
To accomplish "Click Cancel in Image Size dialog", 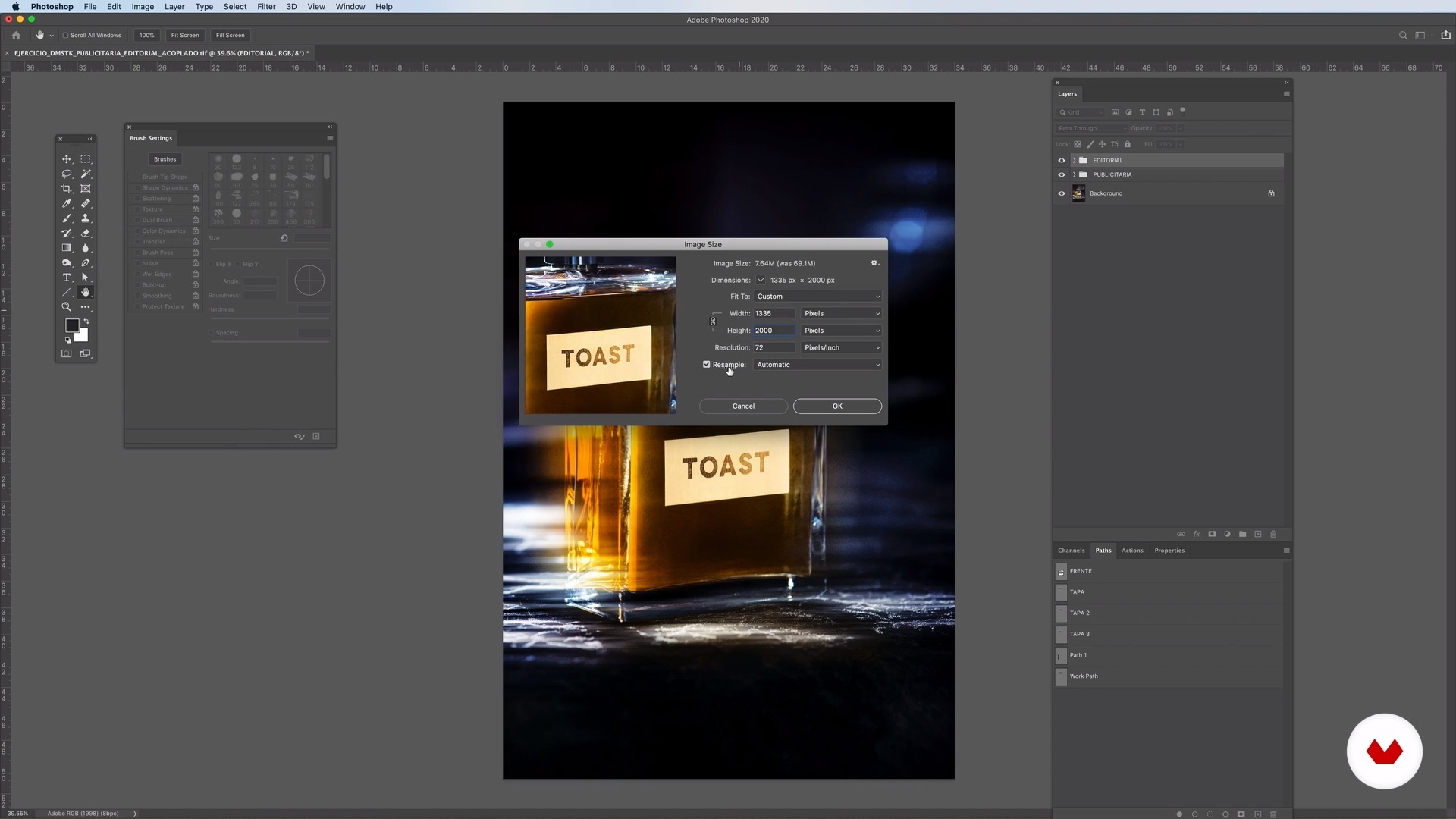I will (743, 406).
